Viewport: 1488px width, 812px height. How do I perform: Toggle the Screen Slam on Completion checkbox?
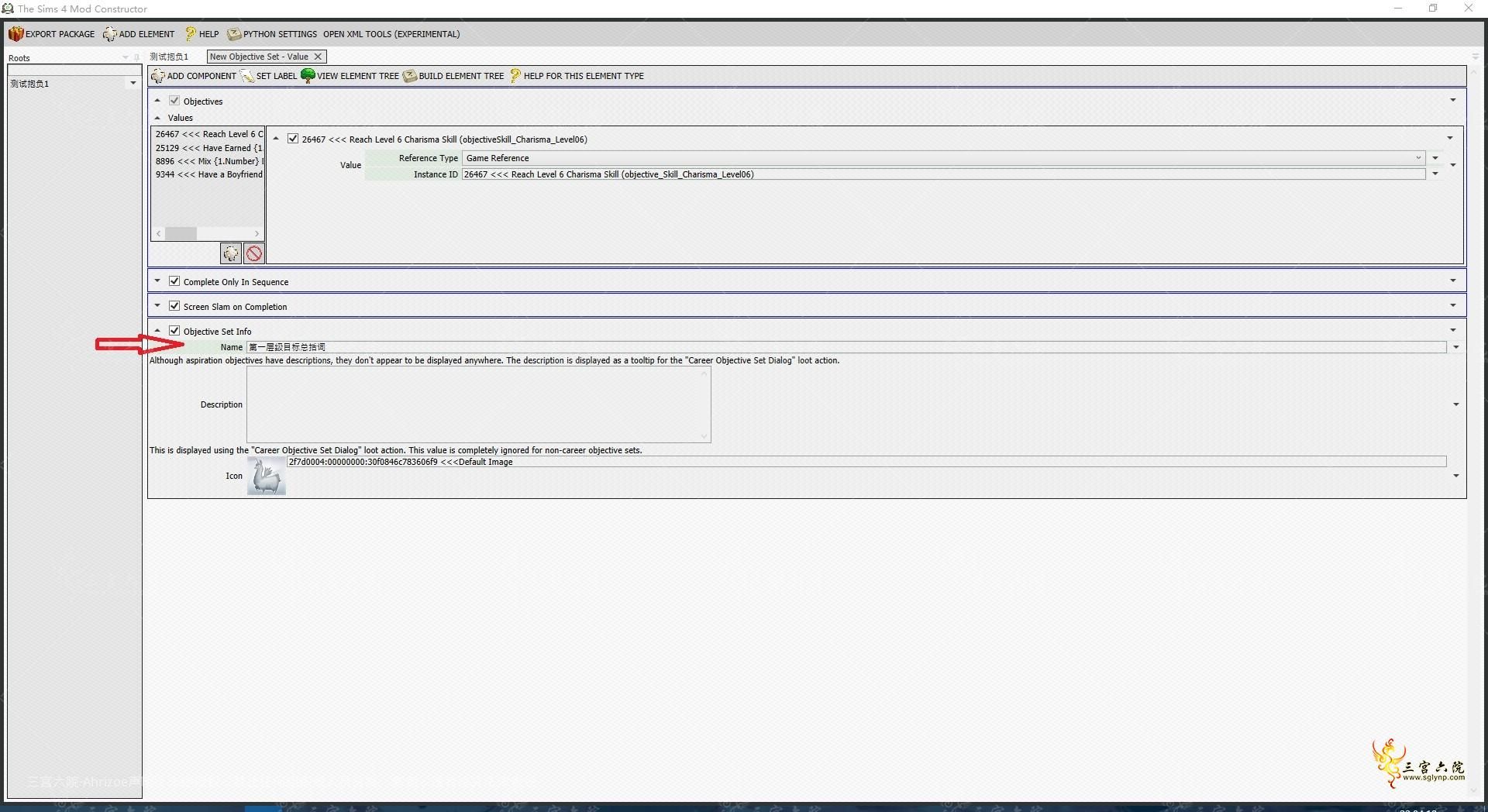[174, 306]
